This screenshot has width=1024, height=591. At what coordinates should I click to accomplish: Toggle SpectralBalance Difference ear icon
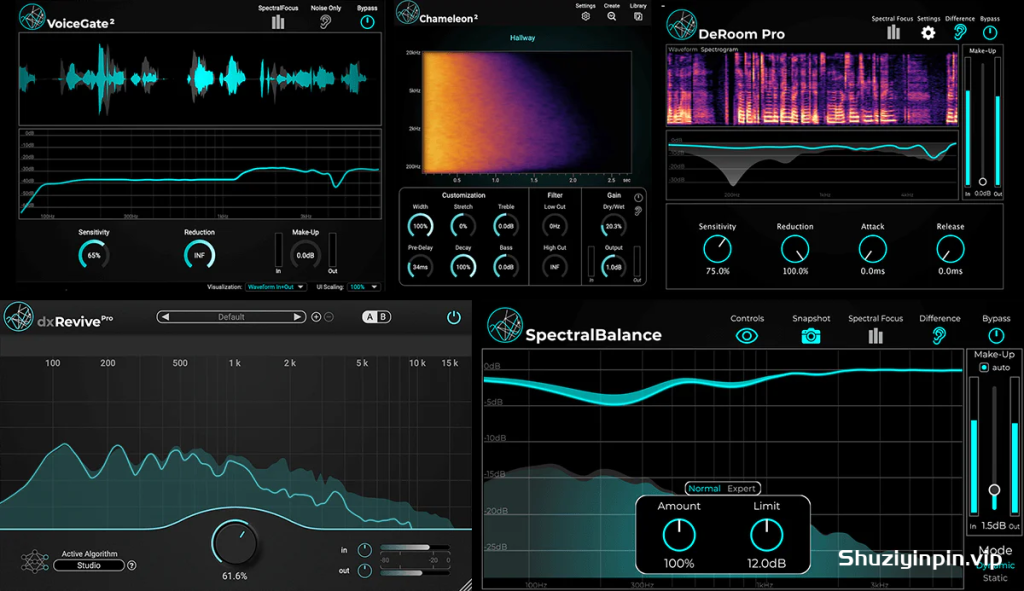click(x=939, y=336)
